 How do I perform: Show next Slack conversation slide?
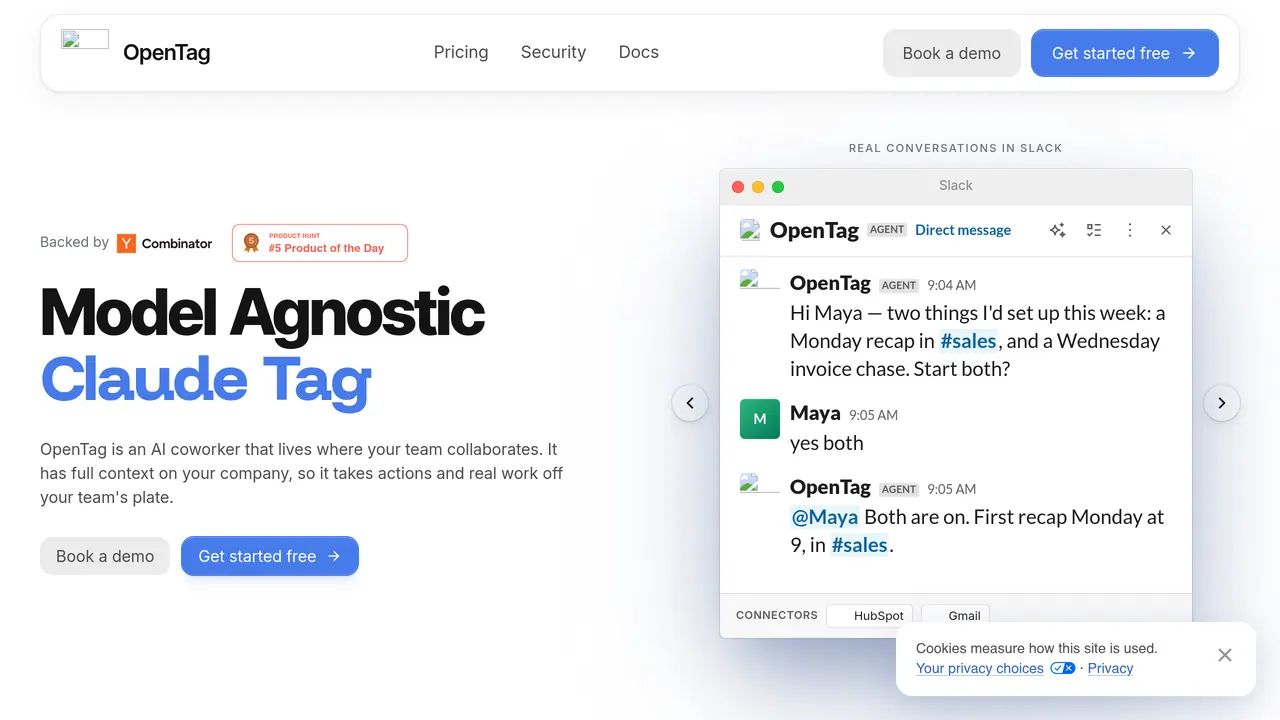coord(1221,403)
